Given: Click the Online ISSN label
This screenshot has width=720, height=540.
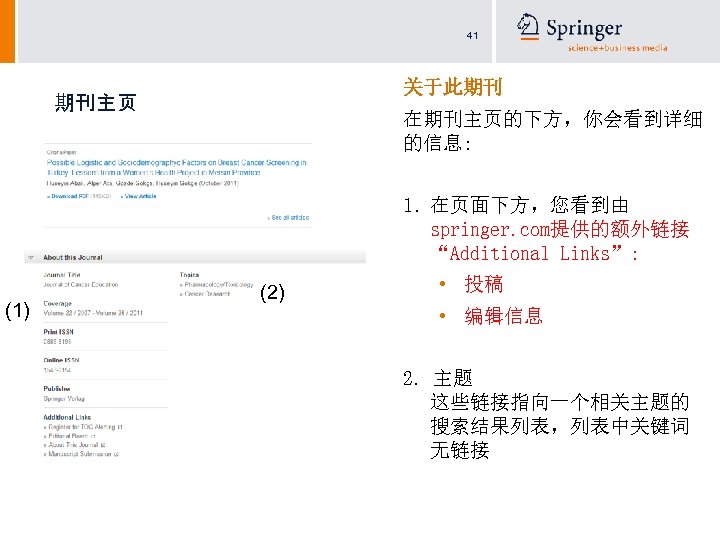Looking at the screenshot, I should 61,360.
